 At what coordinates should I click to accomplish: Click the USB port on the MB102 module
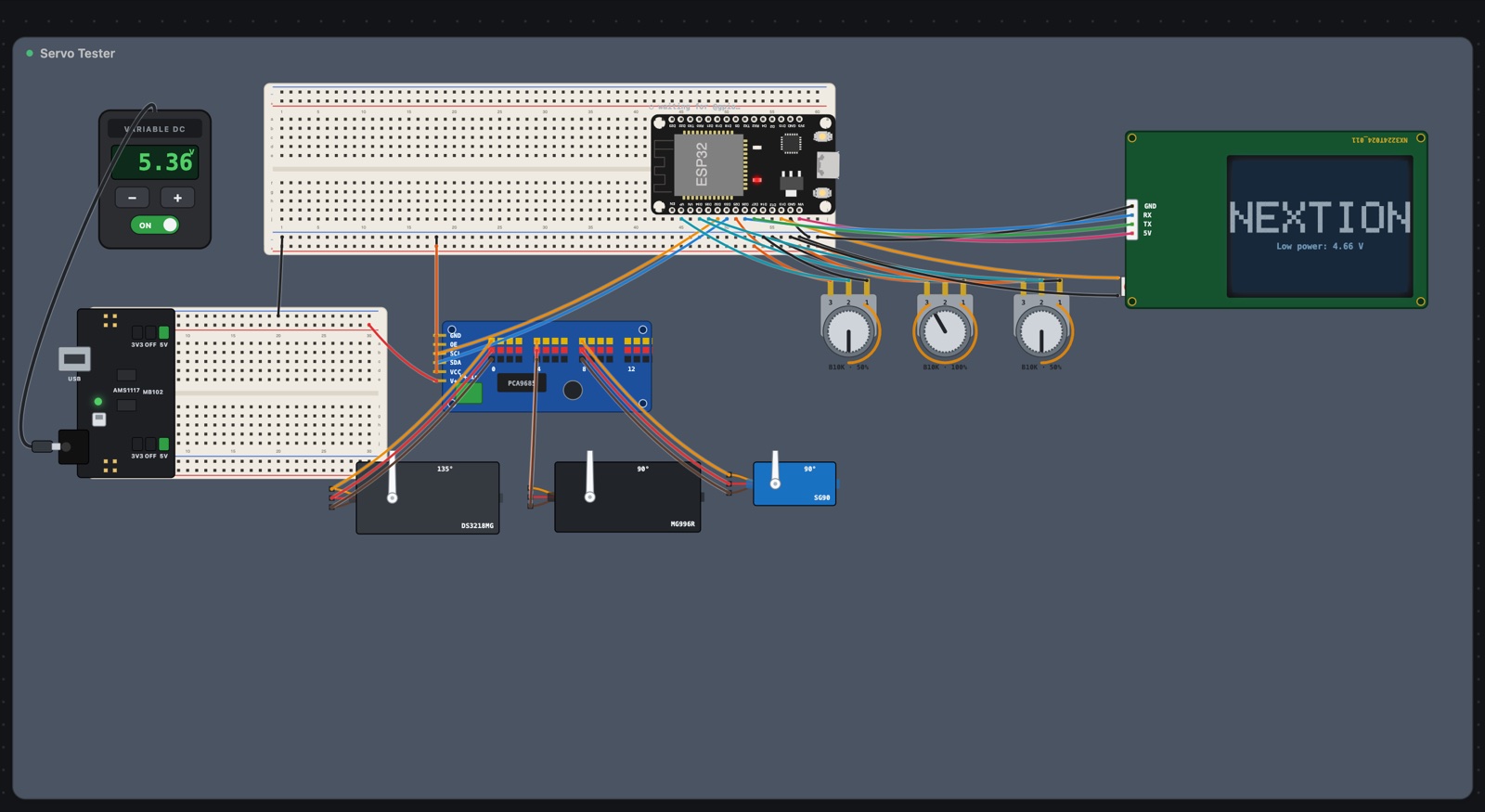(74, 358)
